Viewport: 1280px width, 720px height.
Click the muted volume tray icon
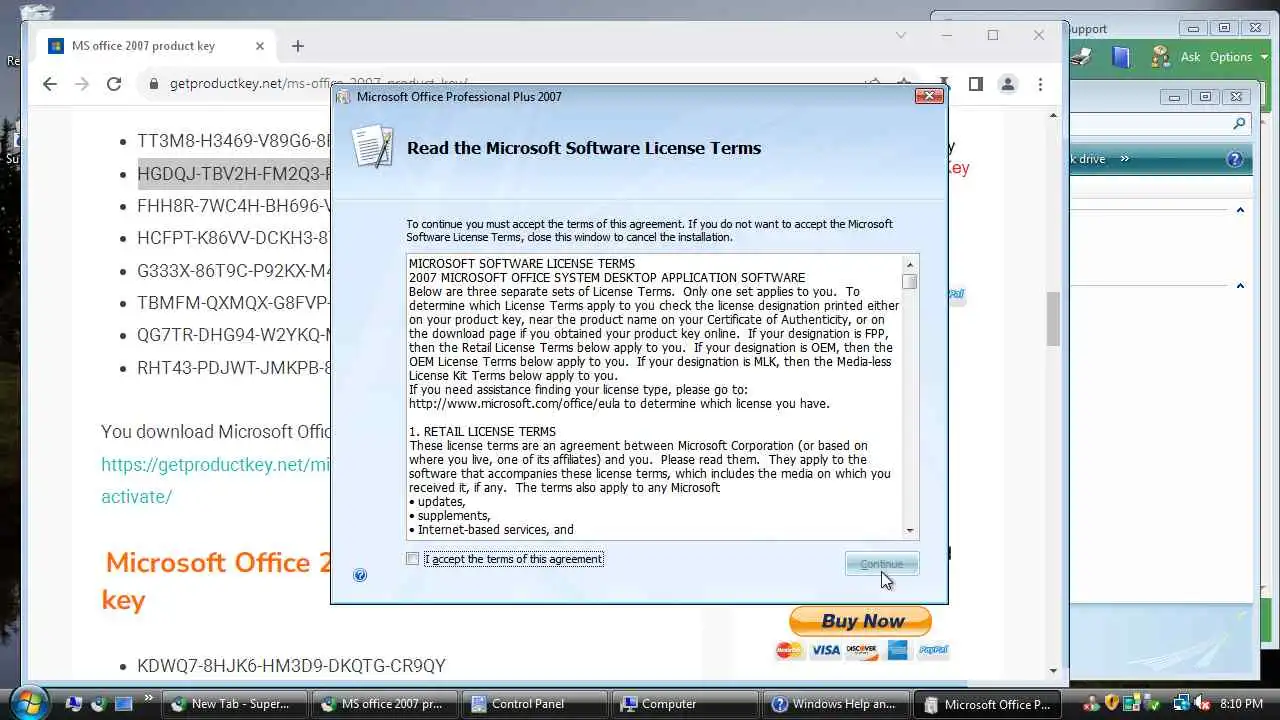pyautogui.click(x=1201, y=704)
